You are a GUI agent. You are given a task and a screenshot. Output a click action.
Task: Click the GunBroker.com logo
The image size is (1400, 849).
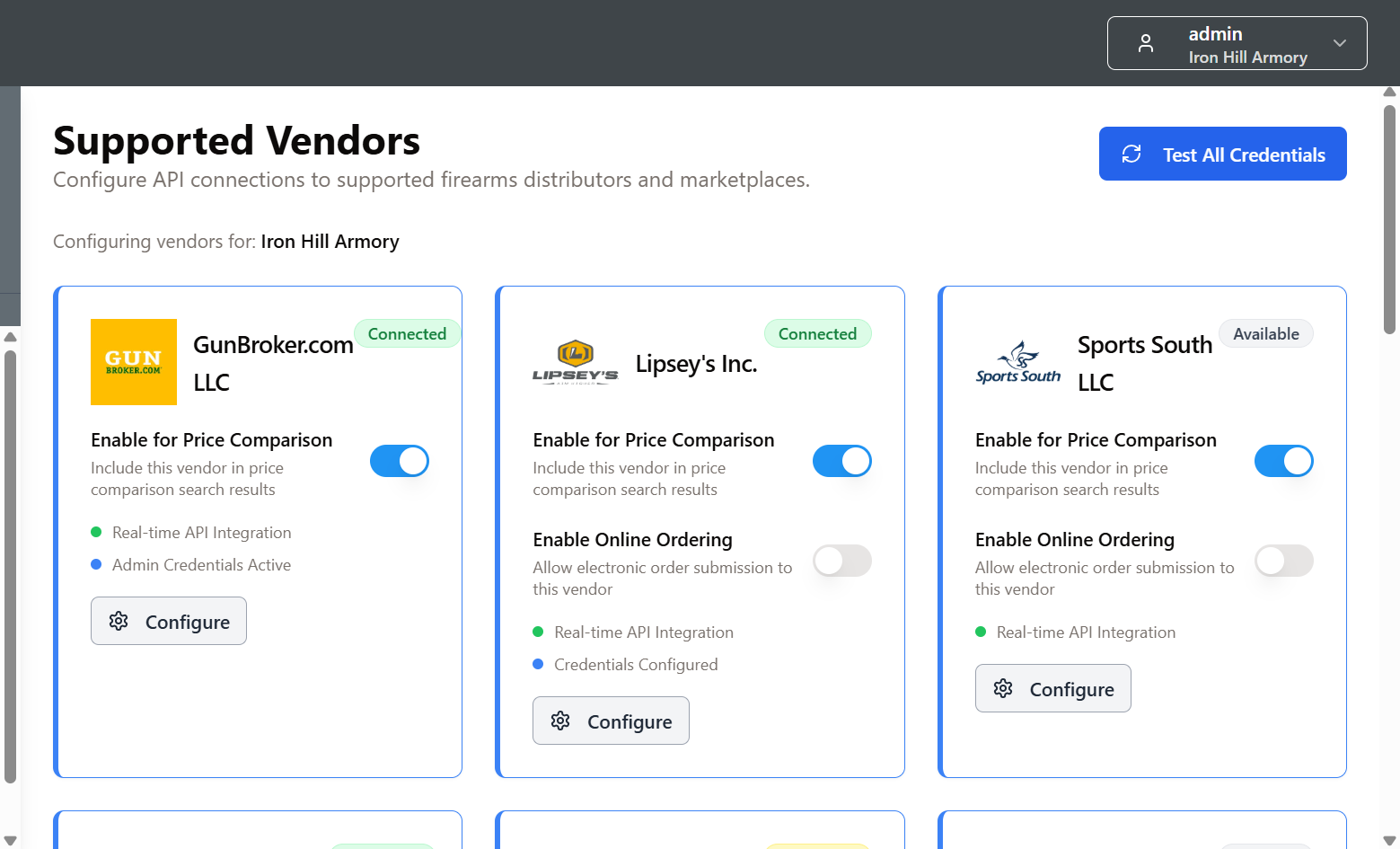point(134,362)
